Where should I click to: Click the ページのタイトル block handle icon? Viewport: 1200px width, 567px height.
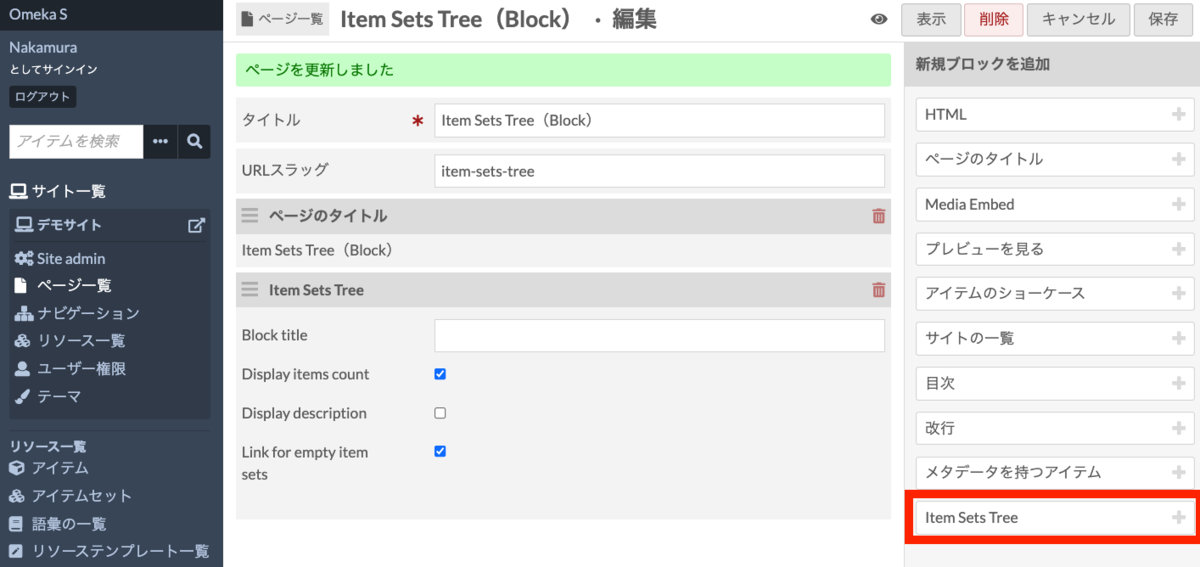[250, 216]
